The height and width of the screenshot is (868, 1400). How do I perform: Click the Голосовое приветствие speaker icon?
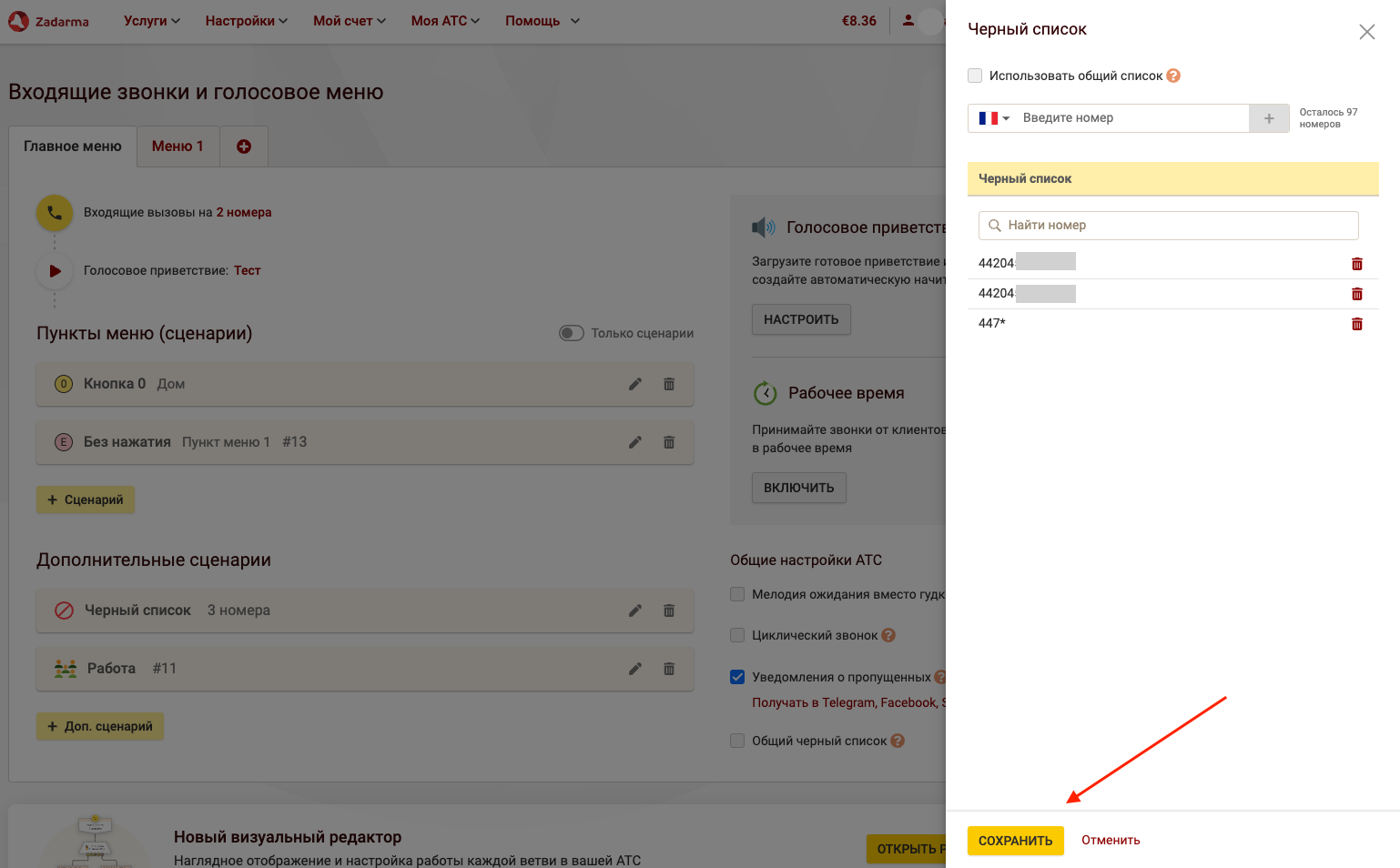[x=764, y=227]
